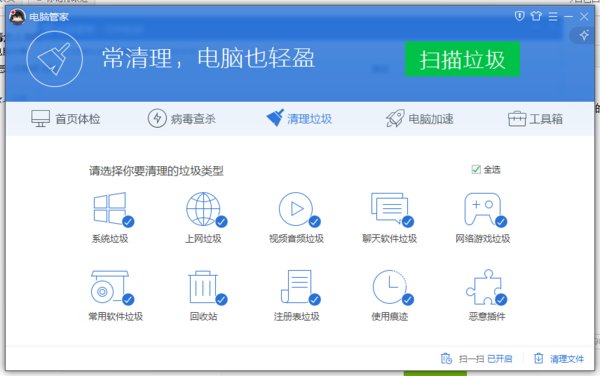Click the 网络游戏垃圾 label
600x376 pixels.
pos(483,239)
